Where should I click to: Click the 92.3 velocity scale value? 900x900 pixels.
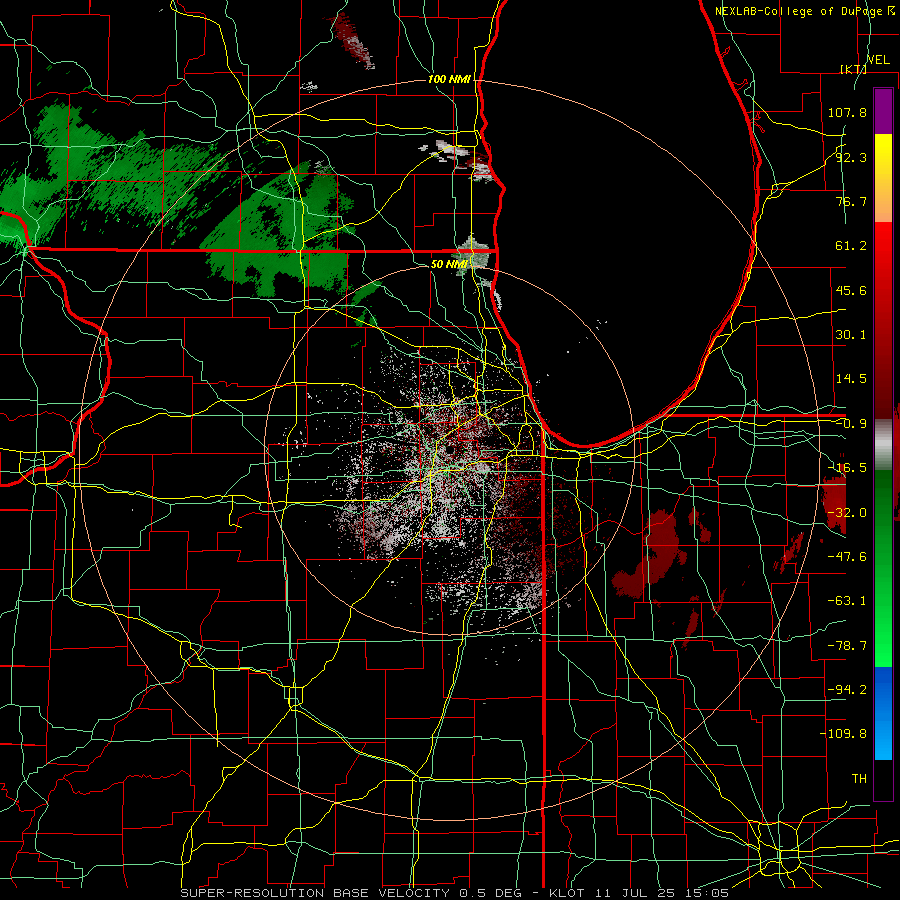851,157
